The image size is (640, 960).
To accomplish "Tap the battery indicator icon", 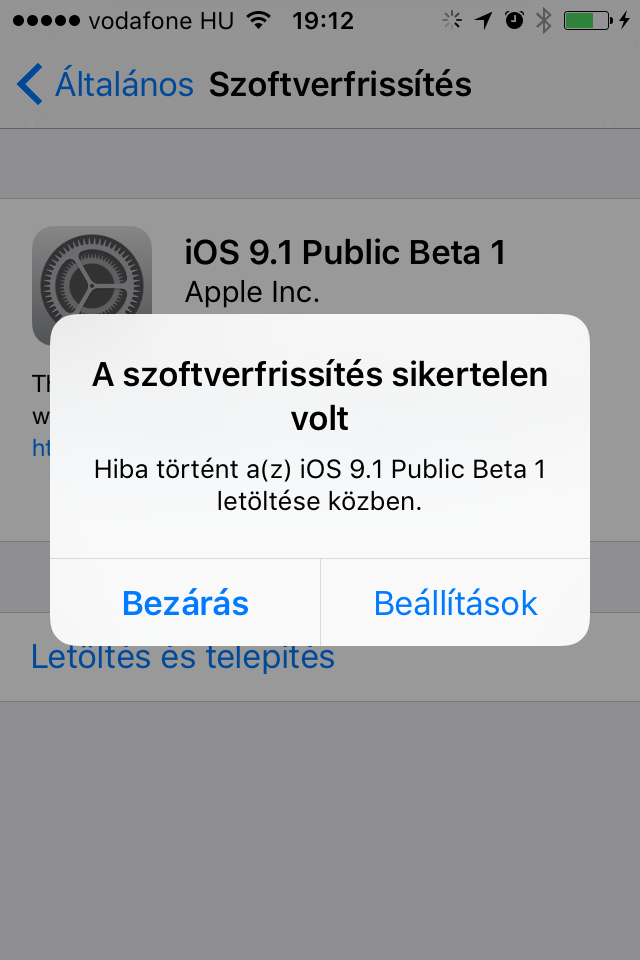I will [588, 21].
